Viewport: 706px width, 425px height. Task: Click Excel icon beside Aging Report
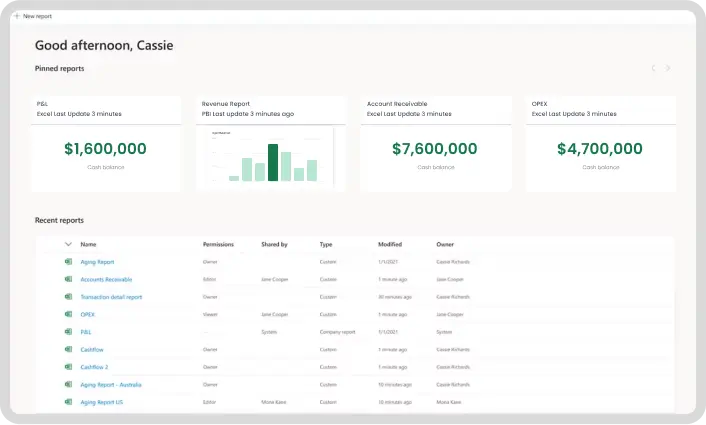68,262
